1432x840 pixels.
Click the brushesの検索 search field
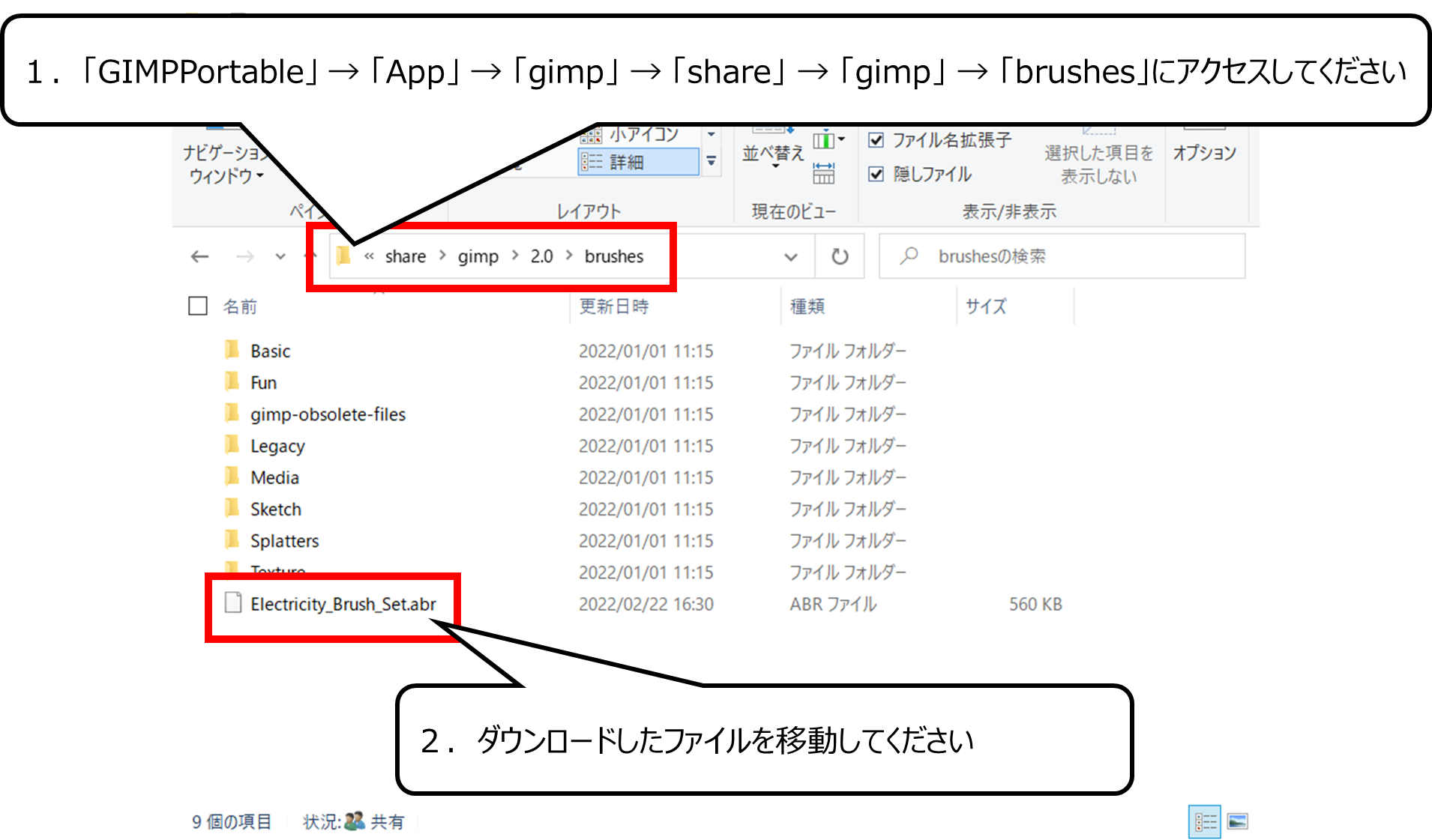click(x=1062, y=256)
